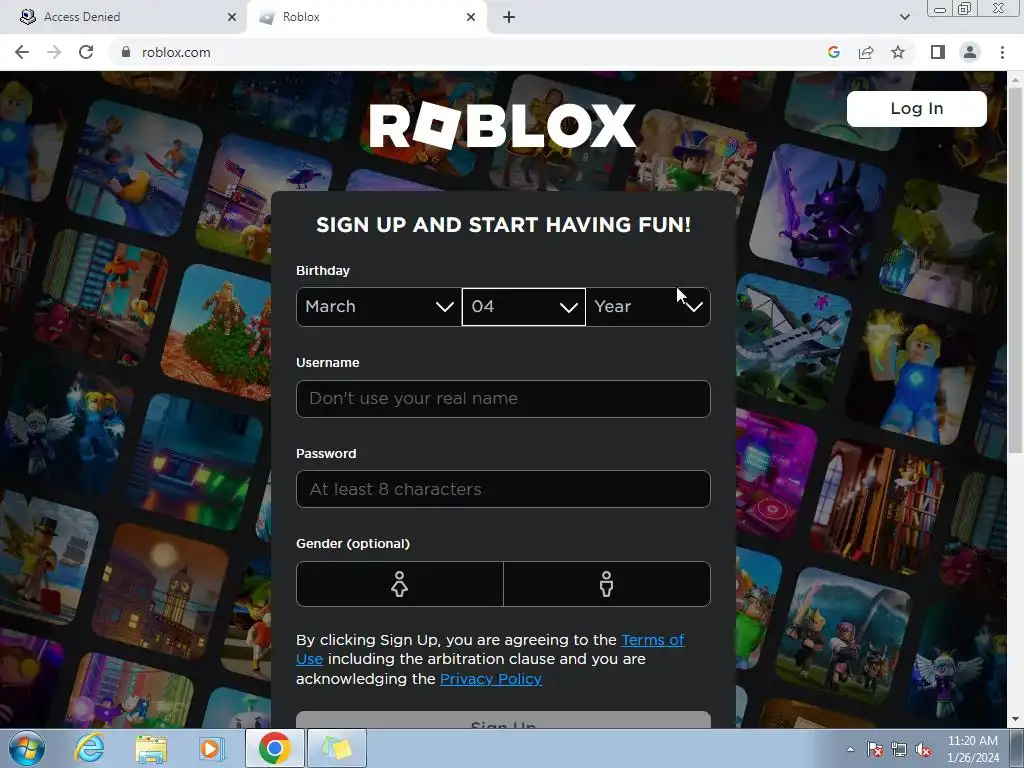The height and width of the screenshot is (768, 1024).
Task: Click the taskbar clock showing 11:20 AM
Action: (x=972, y=749)
